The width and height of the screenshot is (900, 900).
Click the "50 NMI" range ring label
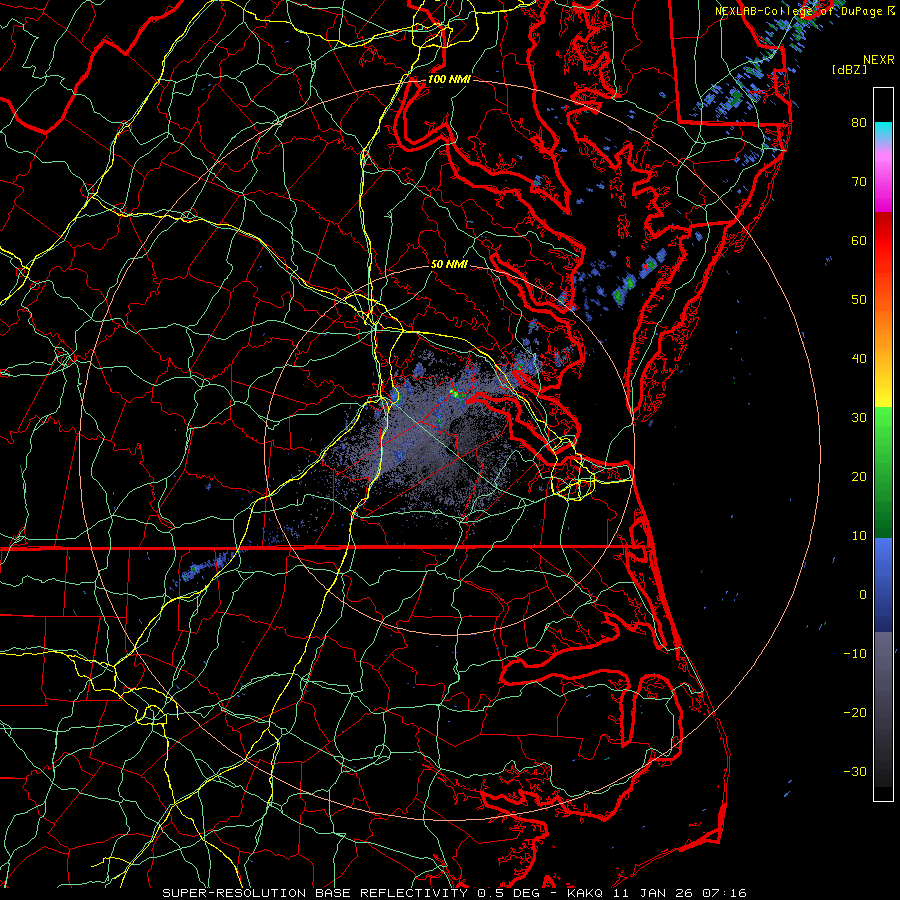coord(449,264)
